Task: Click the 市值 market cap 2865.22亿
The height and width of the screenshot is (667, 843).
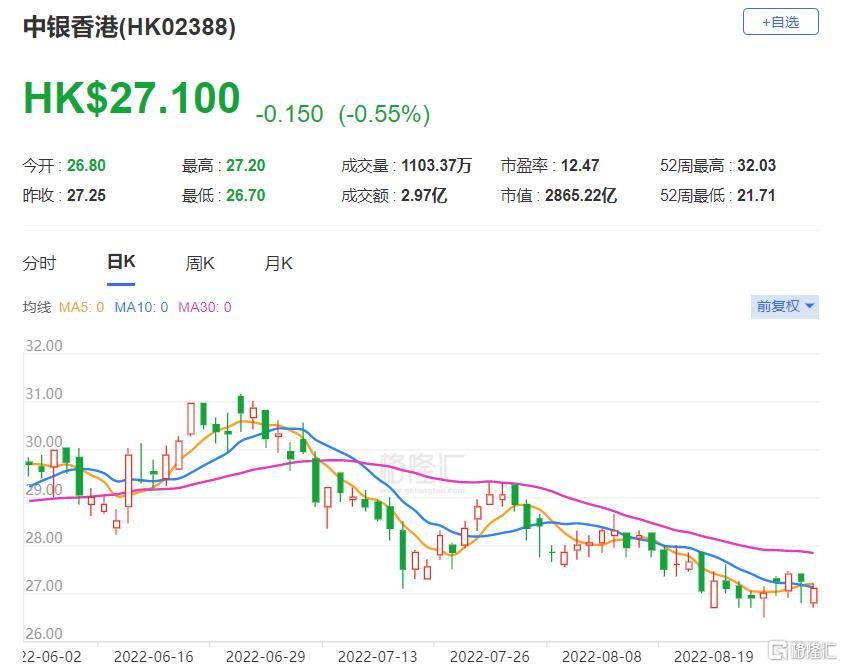Action: click(x=581, y=195)
